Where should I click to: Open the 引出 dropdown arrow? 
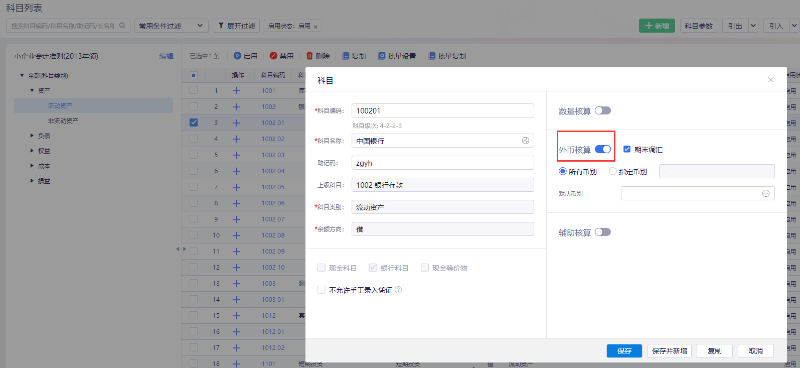(x=753, y=26)
